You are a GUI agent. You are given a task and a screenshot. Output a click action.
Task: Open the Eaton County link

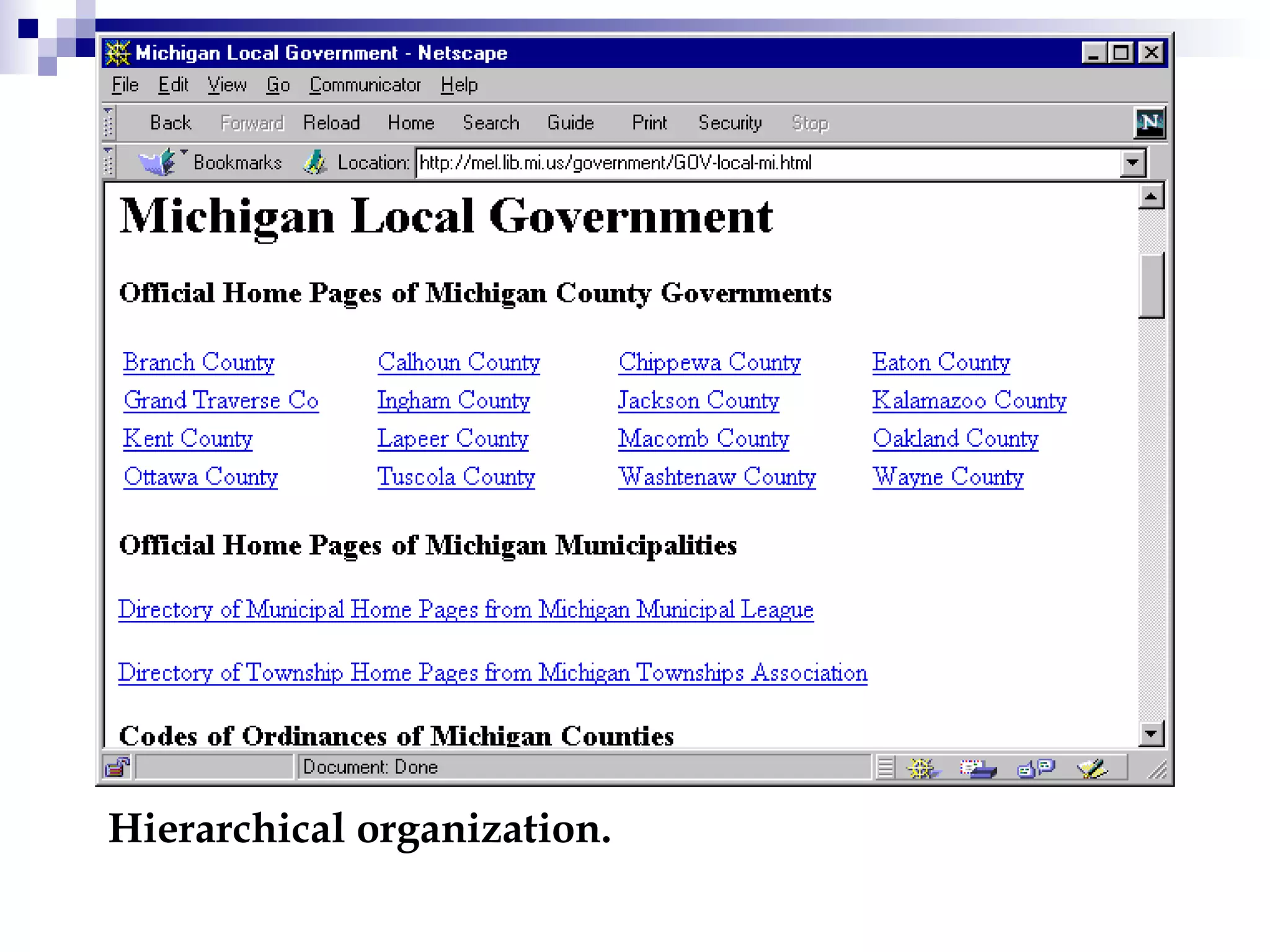point(941,362)
